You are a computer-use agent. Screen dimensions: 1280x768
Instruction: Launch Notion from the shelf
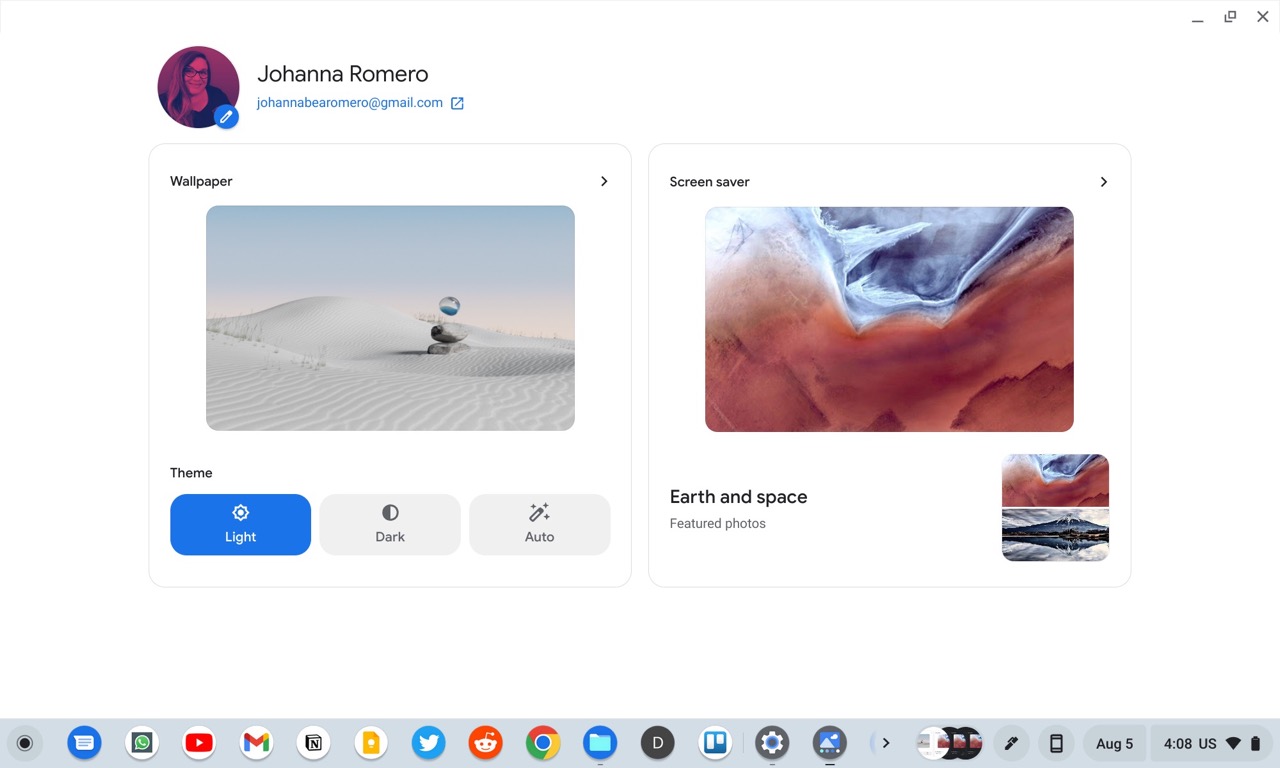tap(314, 743)
